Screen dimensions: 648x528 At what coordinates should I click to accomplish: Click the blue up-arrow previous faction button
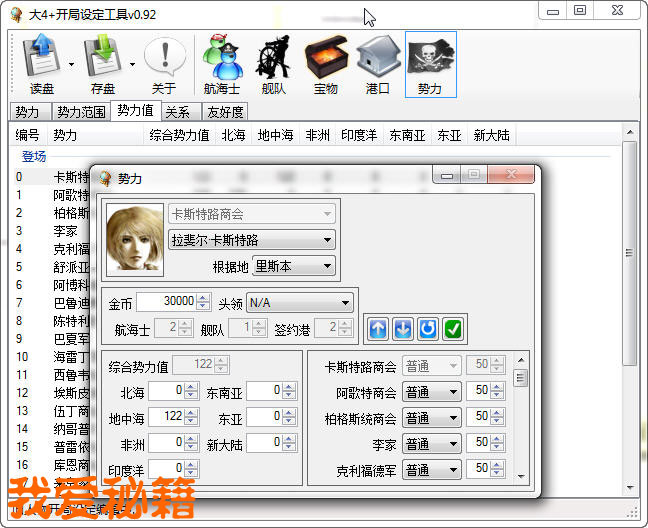click(378, 328)
